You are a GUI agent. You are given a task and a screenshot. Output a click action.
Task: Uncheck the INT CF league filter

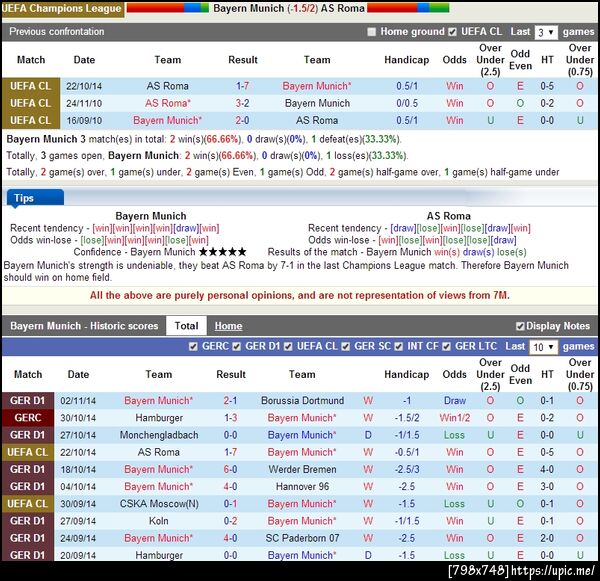point(399,347)
